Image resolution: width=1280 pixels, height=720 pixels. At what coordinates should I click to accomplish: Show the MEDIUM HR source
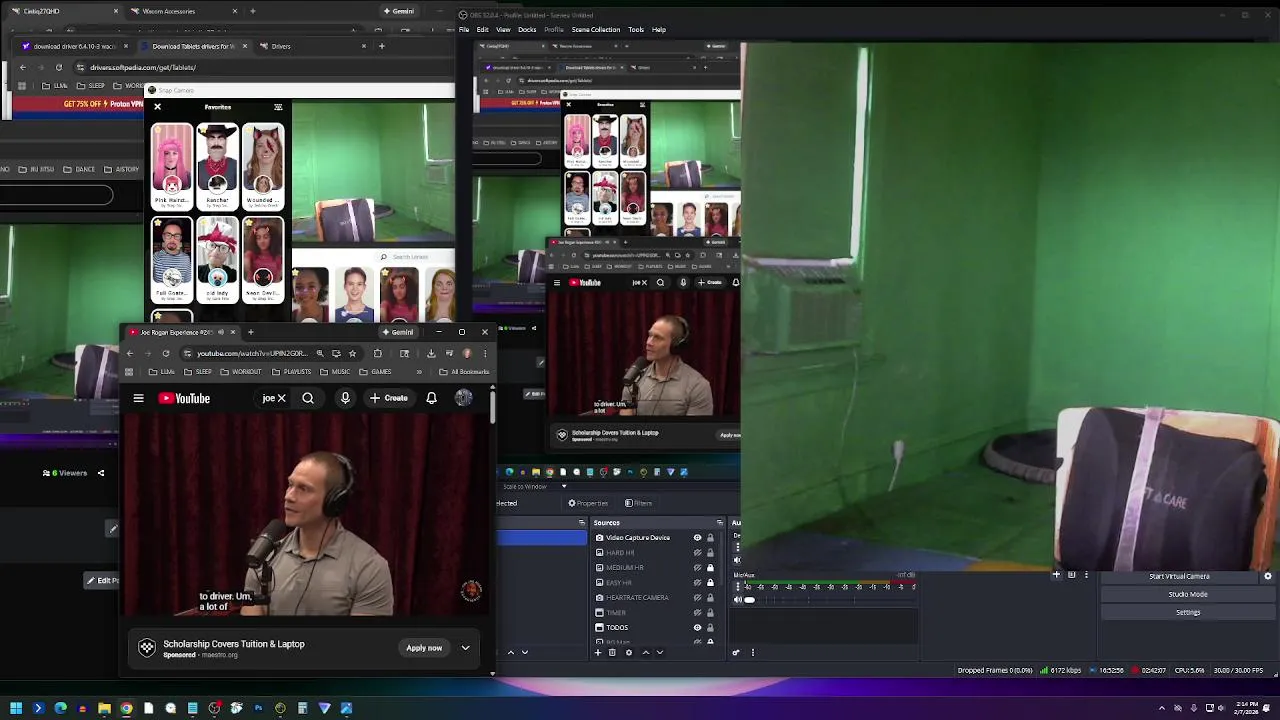point(697,568)
